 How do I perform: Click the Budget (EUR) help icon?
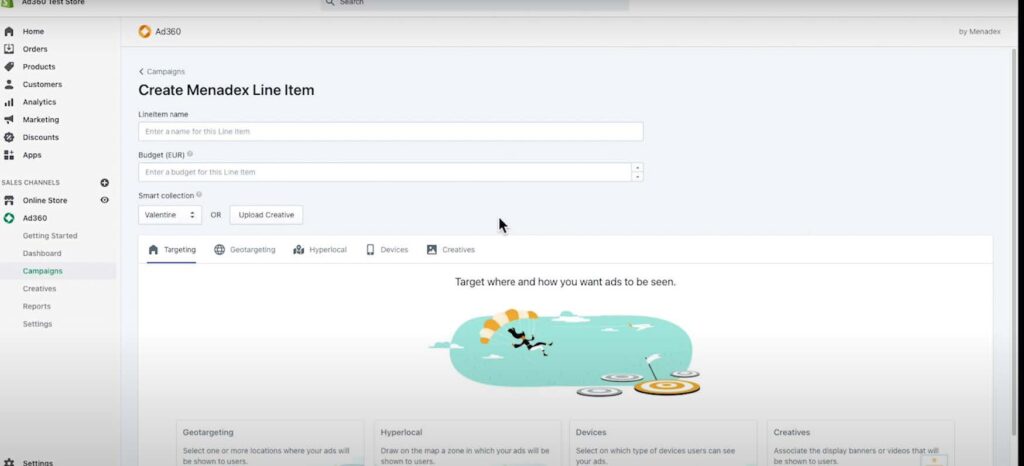click(x=190, y=155)
